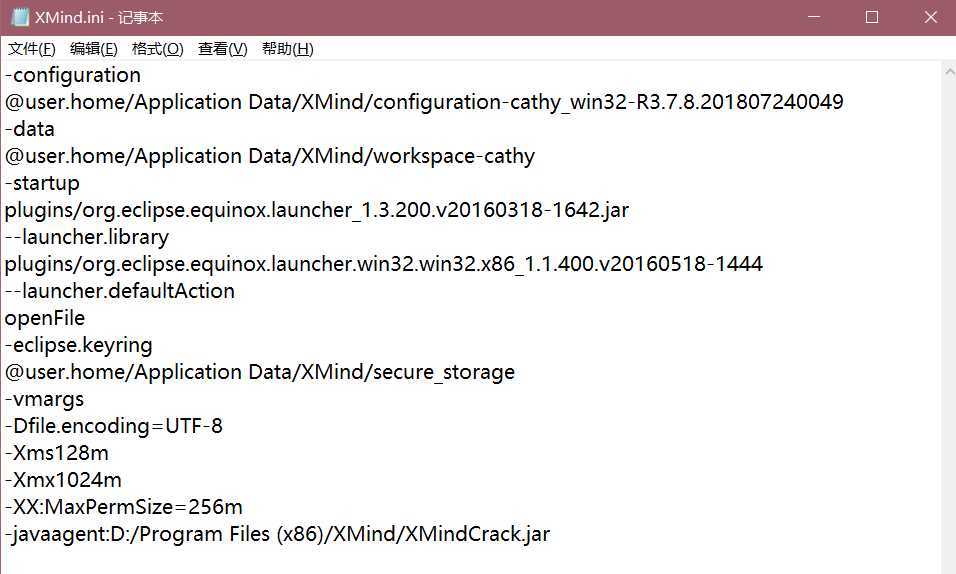This screenshot has height=574, width=956.
Task: Click on the -Dfile.encoding=UTF-8 line
Action: coord(114,426)
